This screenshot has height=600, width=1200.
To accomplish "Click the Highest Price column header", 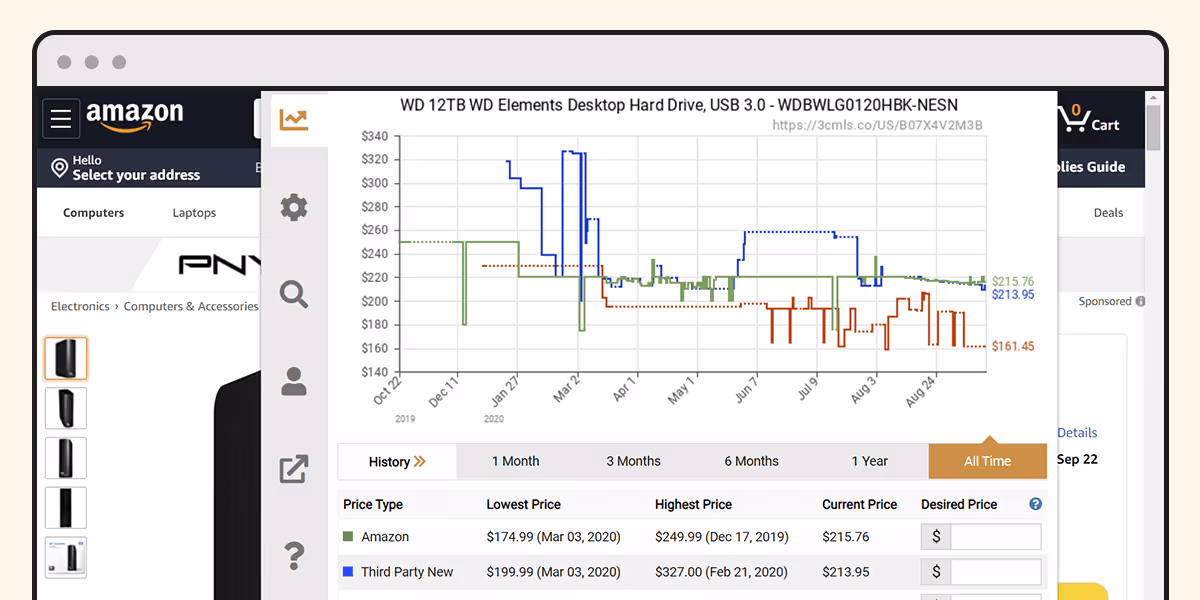I will coord(693,504).
